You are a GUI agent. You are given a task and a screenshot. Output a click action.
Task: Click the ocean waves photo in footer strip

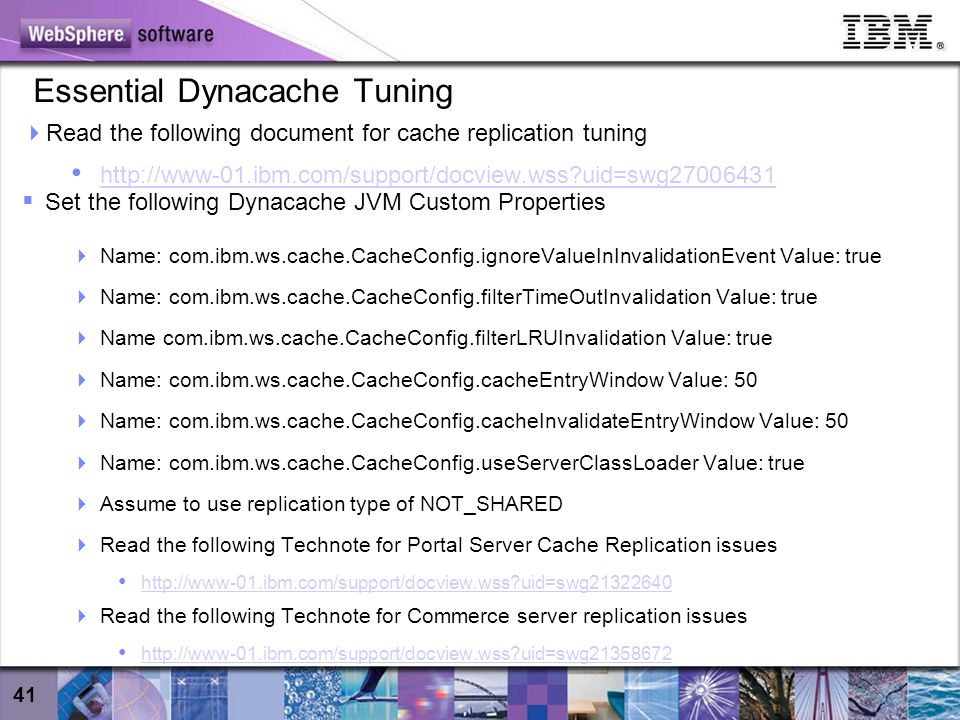(x=934, y=694)
